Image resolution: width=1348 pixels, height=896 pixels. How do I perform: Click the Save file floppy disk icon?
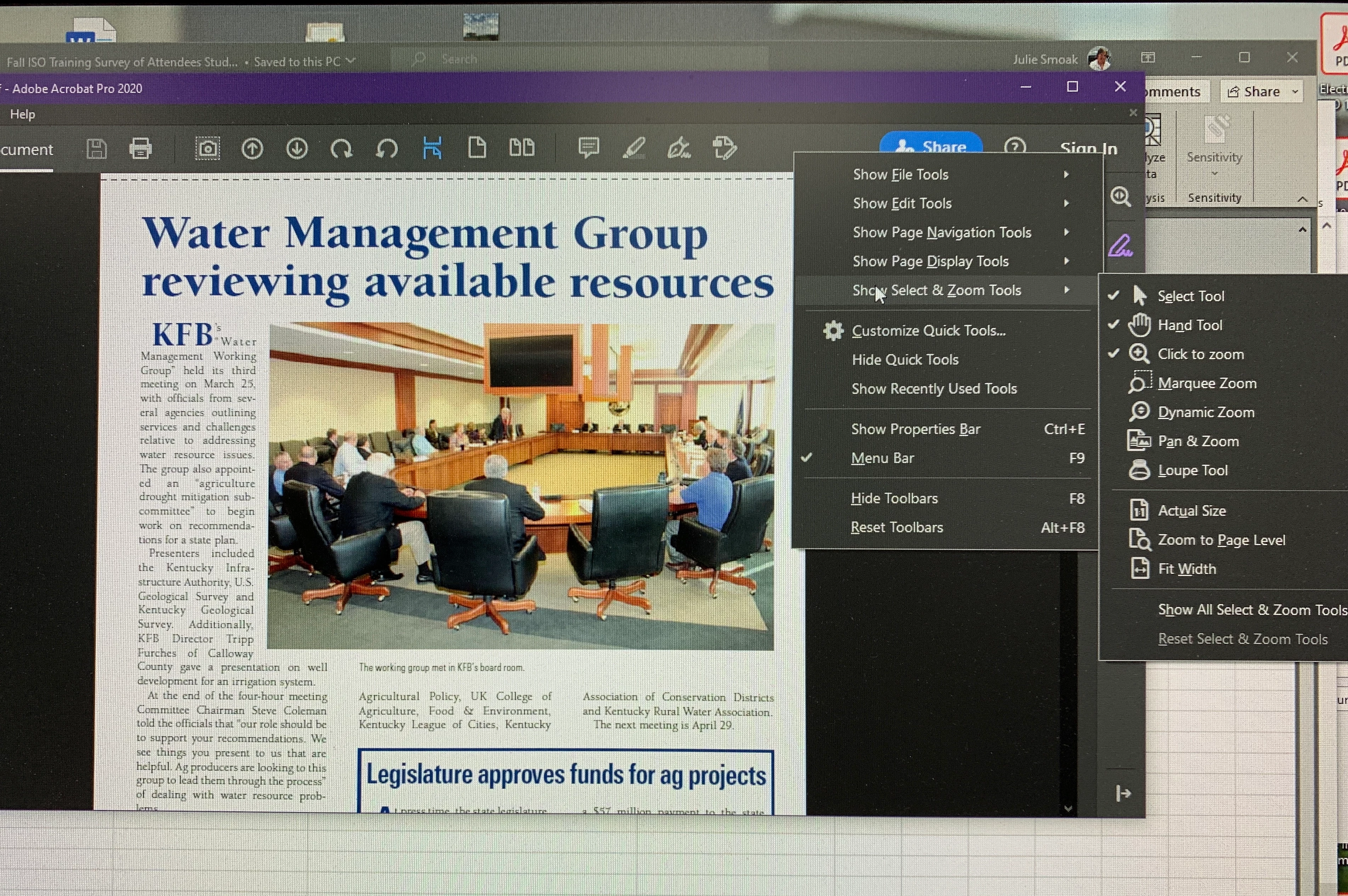(x=97, y=149)
